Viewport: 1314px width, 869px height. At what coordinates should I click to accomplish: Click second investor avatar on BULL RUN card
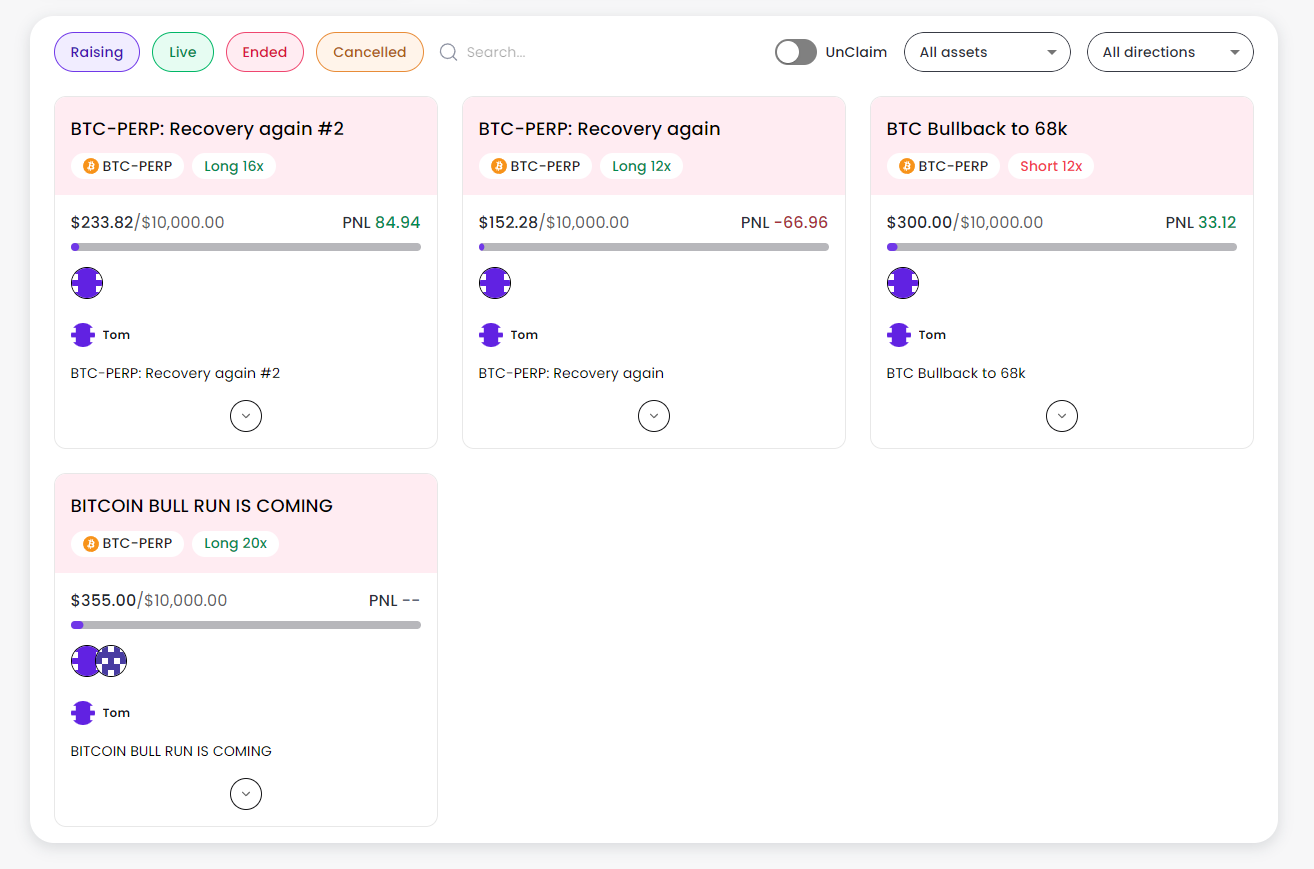point(112,661)
